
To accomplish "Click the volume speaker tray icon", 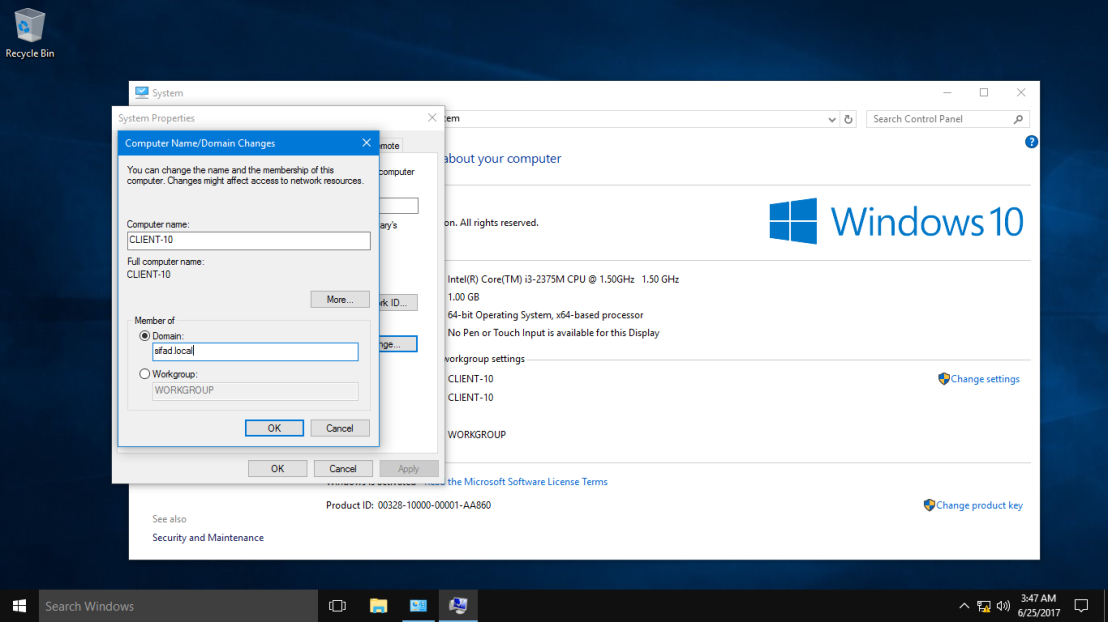I will pos(1003,606).
